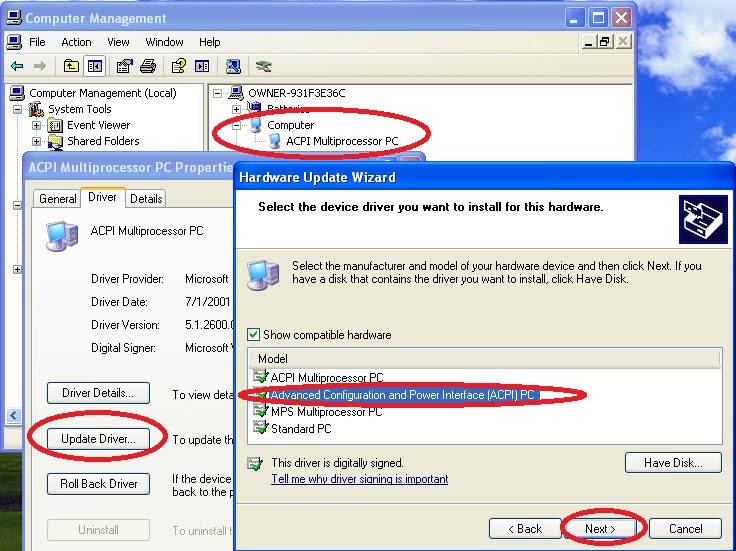
Task: Expand the Batteries device category
Action: 237,109
